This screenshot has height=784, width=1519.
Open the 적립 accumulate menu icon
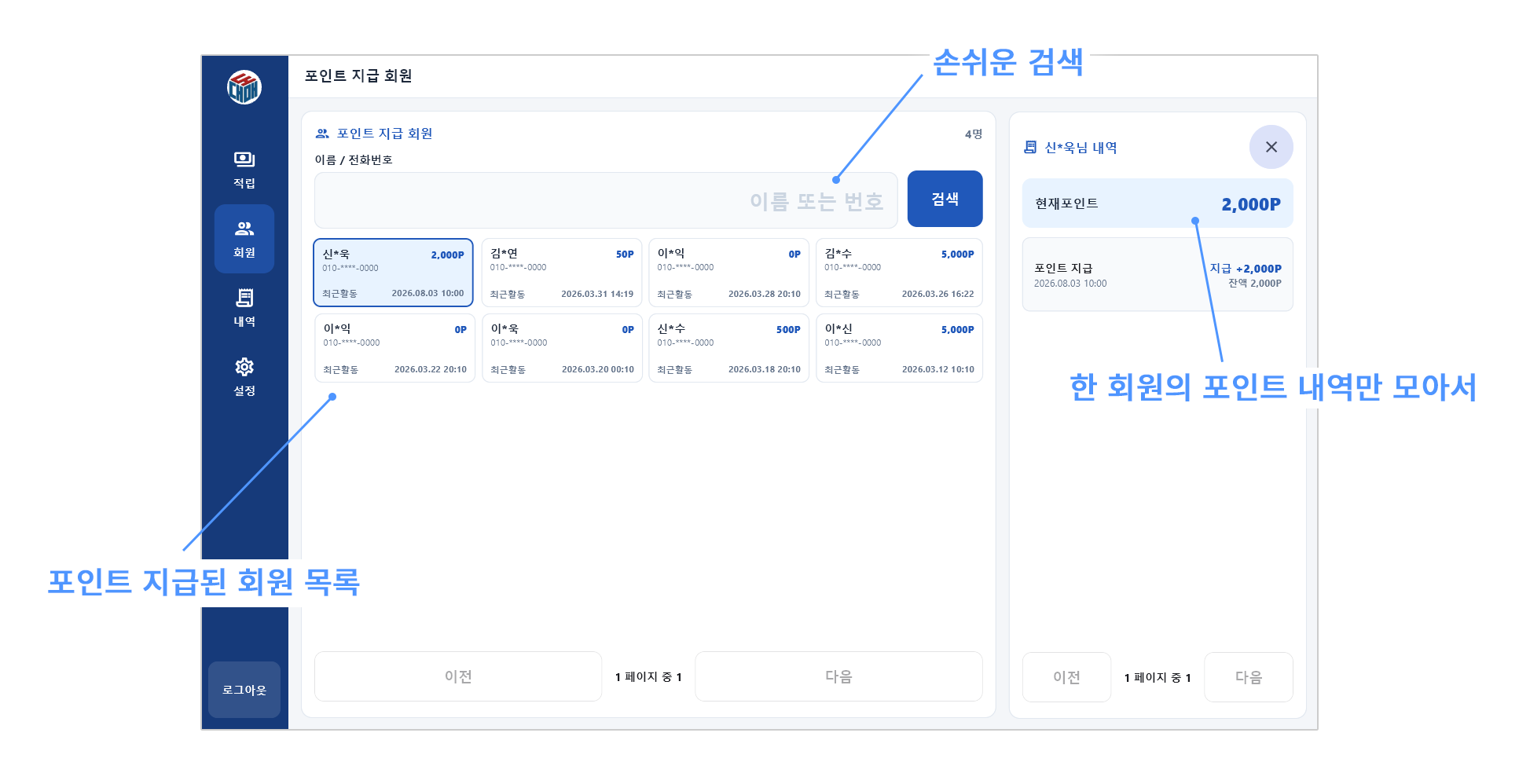pyautogui.click(x=244, y=159)
